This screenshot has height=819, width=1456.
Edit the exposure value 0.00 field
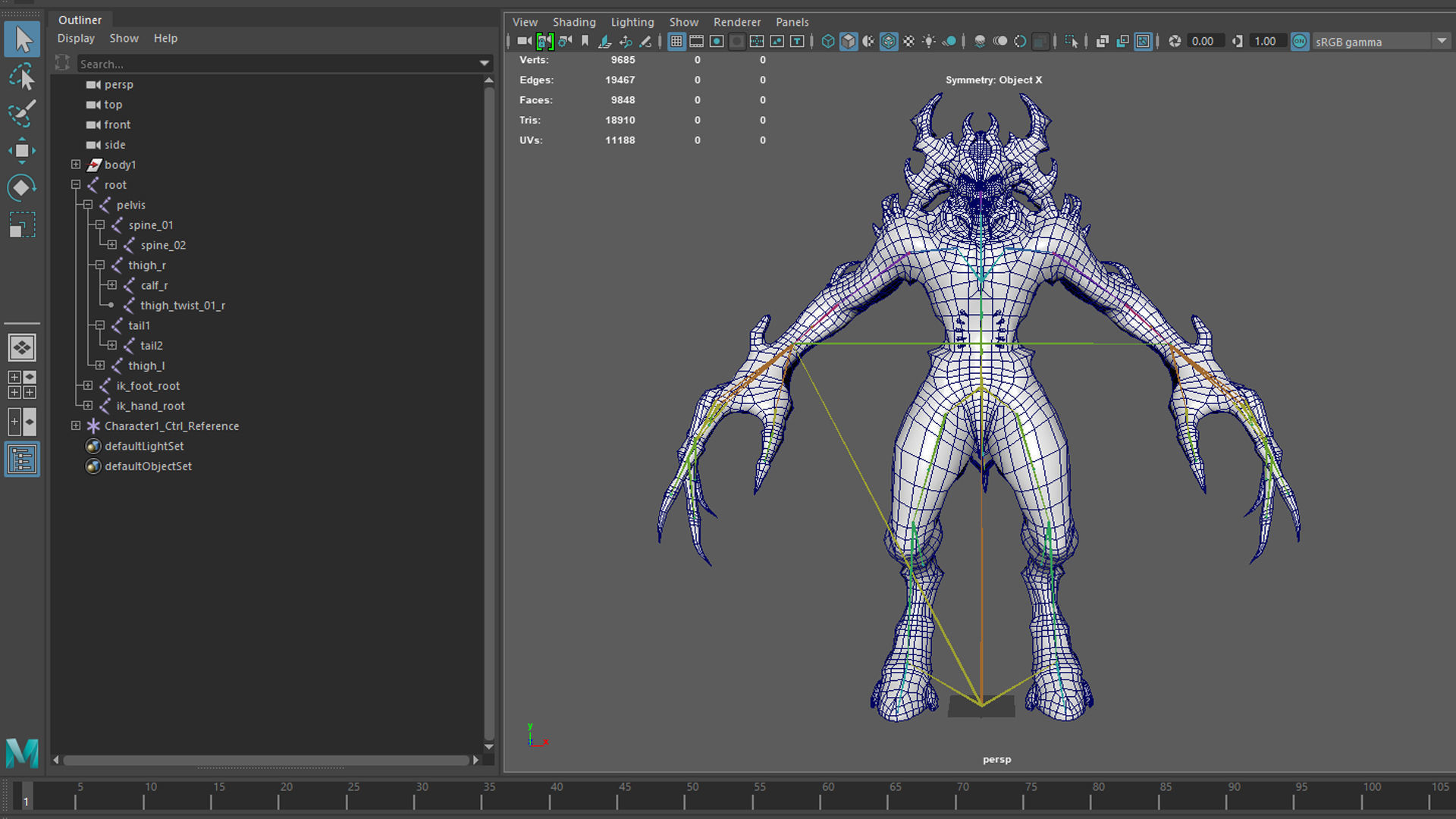tap(1206, 41)
